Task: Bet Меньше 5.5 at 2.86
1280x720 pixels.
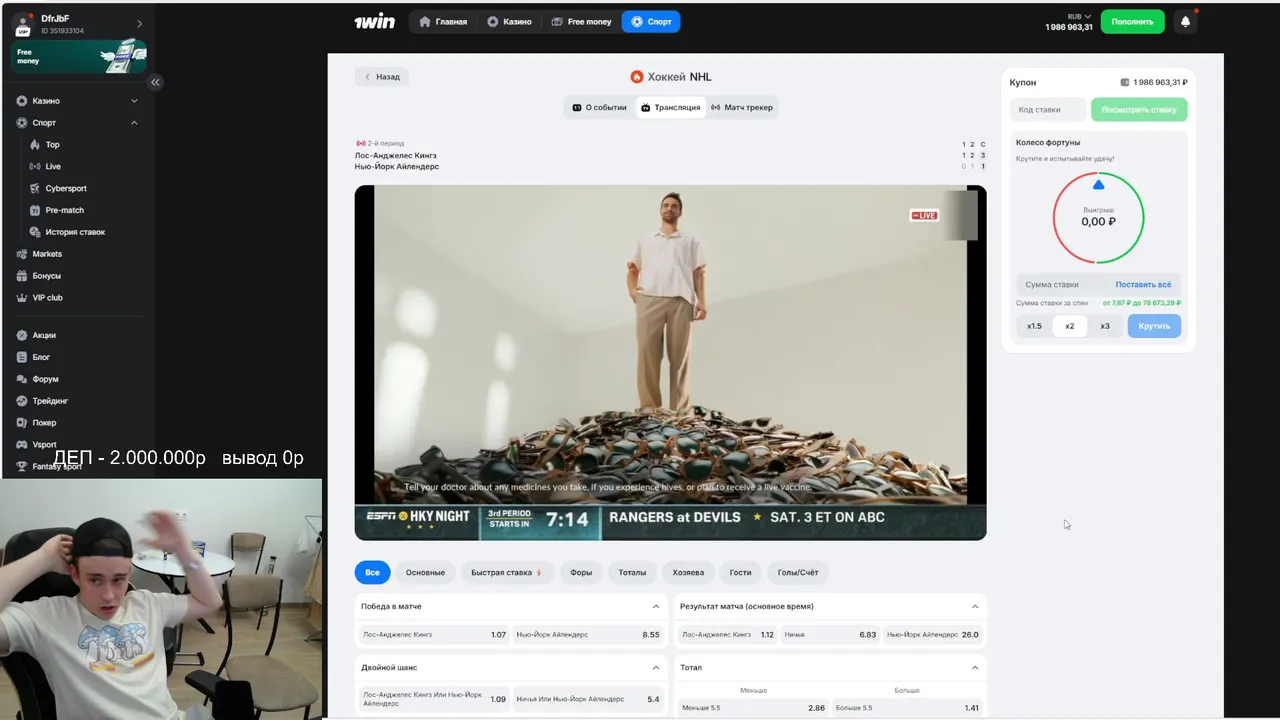Action: (x=753, y=708)
